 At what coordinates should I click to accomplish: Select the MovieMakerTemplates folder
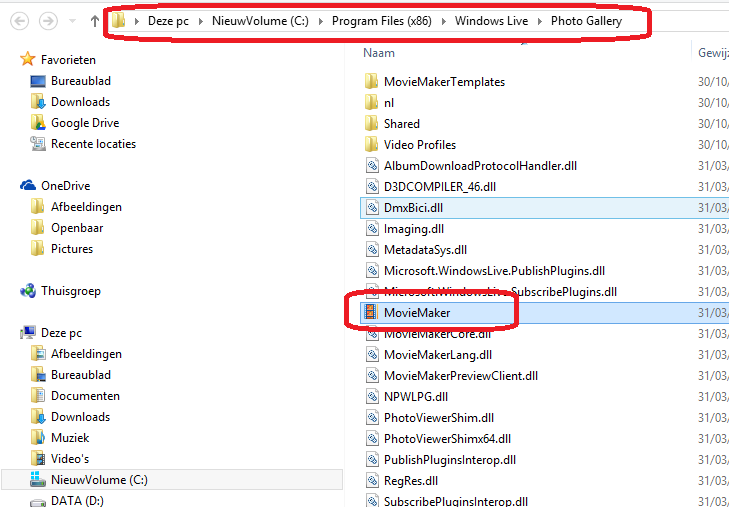coord(444,82)
